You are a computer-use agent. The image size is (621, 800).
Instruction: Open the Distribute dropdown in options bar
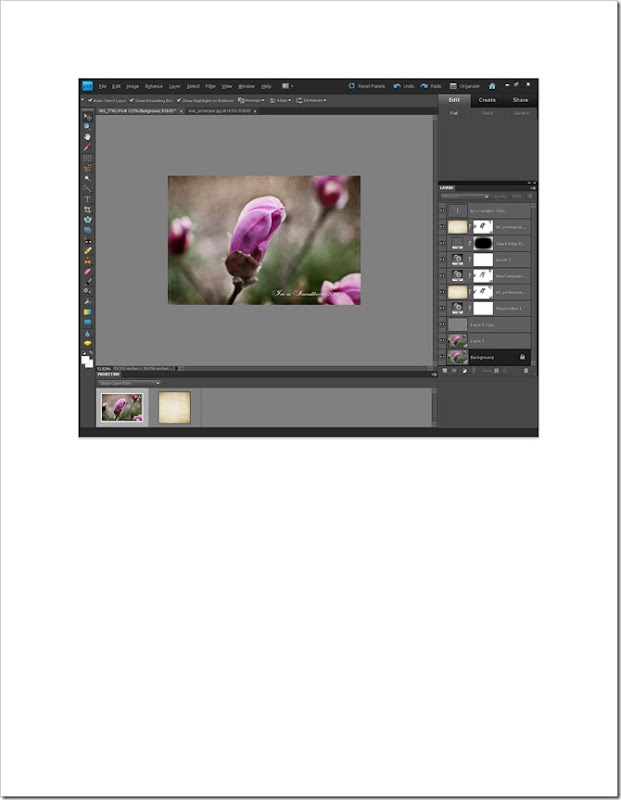(x=311, y=101)
